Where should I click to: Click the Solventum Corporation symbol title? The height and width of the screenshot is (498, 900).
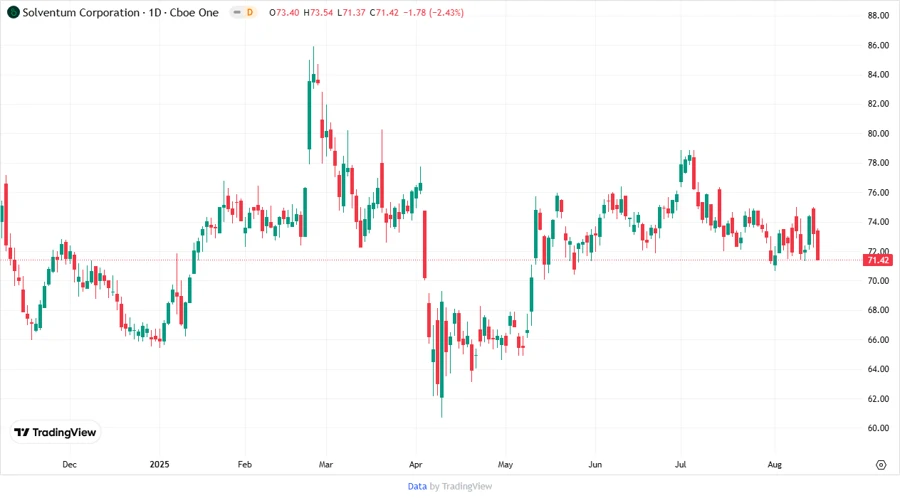coord(121,13)
